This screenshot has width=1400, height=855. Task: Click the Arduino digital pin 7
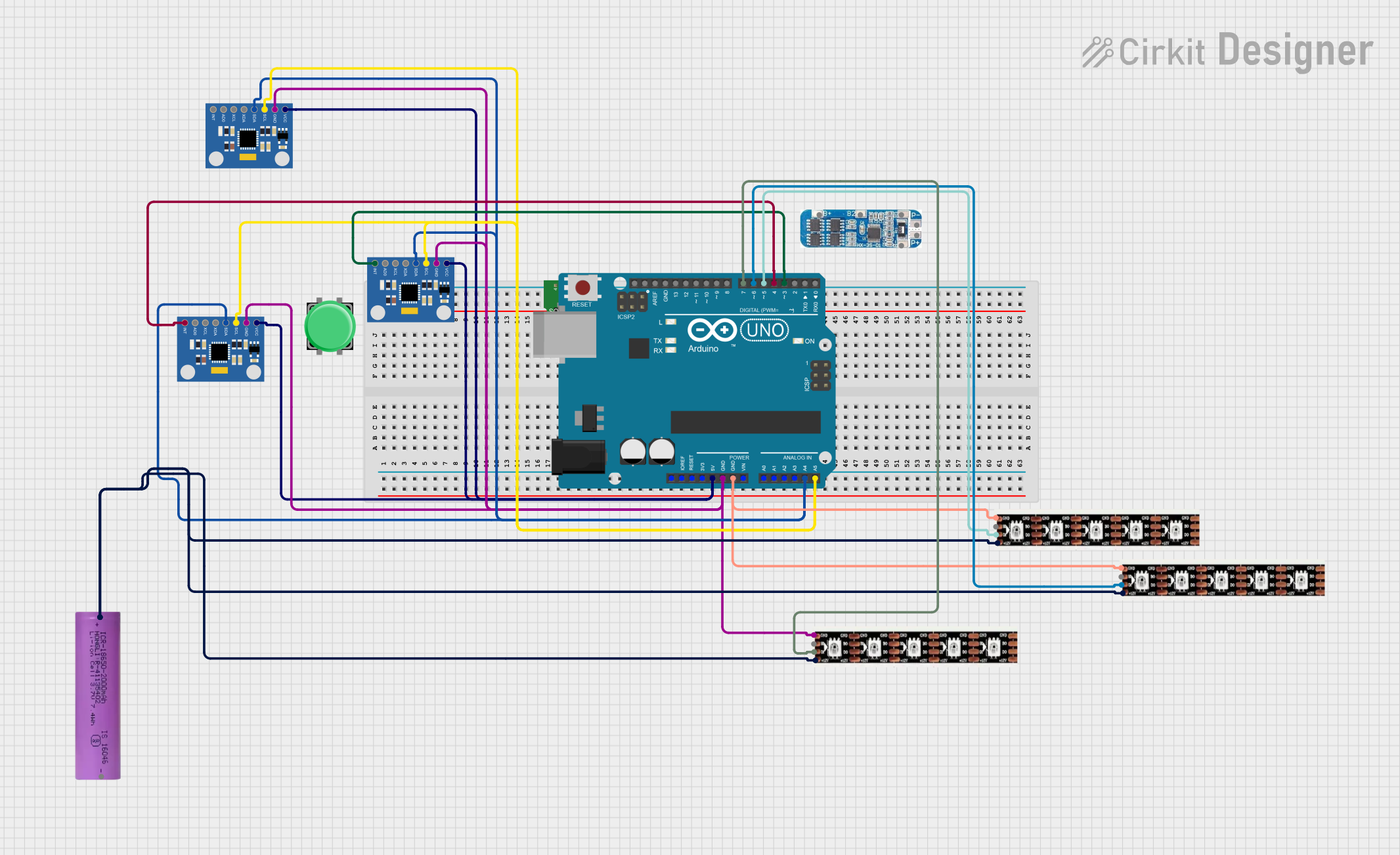[743, 284]
